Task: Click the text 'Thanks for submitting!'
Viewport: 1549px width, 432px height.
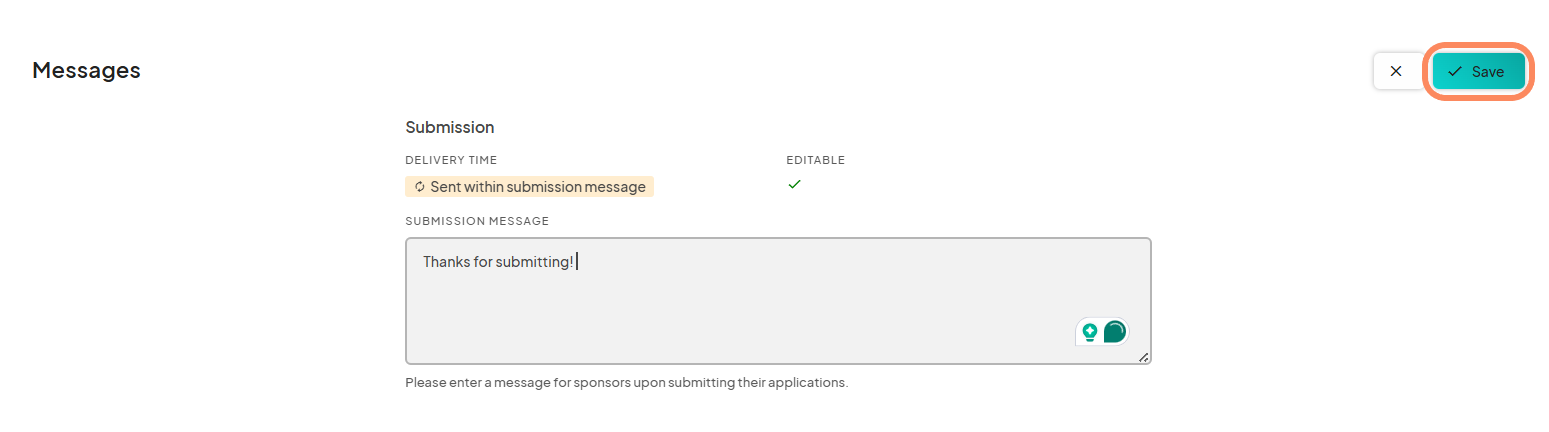Action: 498,262
